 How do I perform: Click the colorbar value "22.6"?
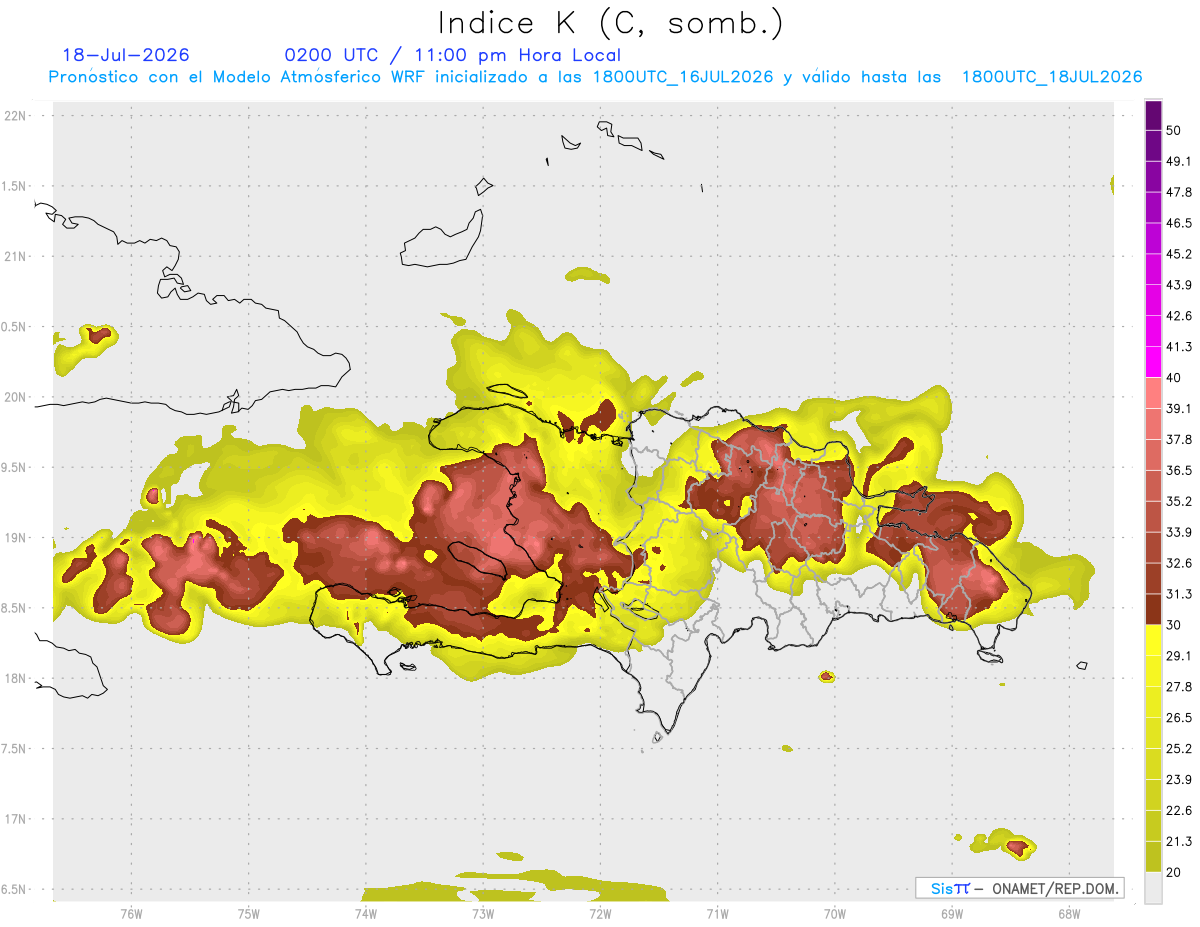pos(1179,811)
